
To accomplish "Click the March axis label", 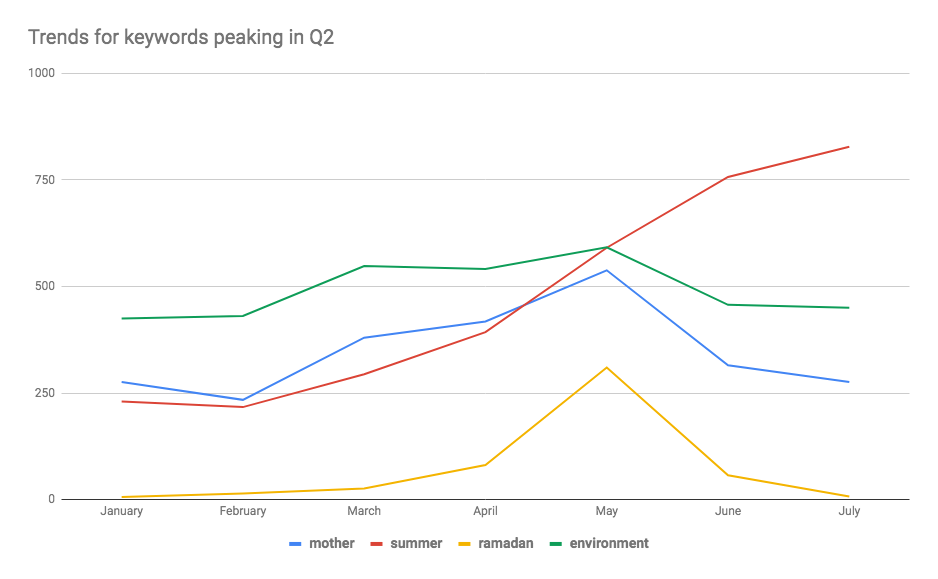I will 364,511.
